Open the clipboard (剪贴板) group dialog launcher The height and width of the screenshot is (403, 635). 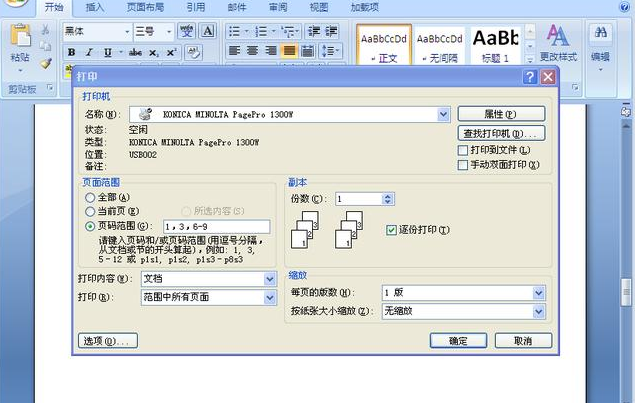[50, 87]
